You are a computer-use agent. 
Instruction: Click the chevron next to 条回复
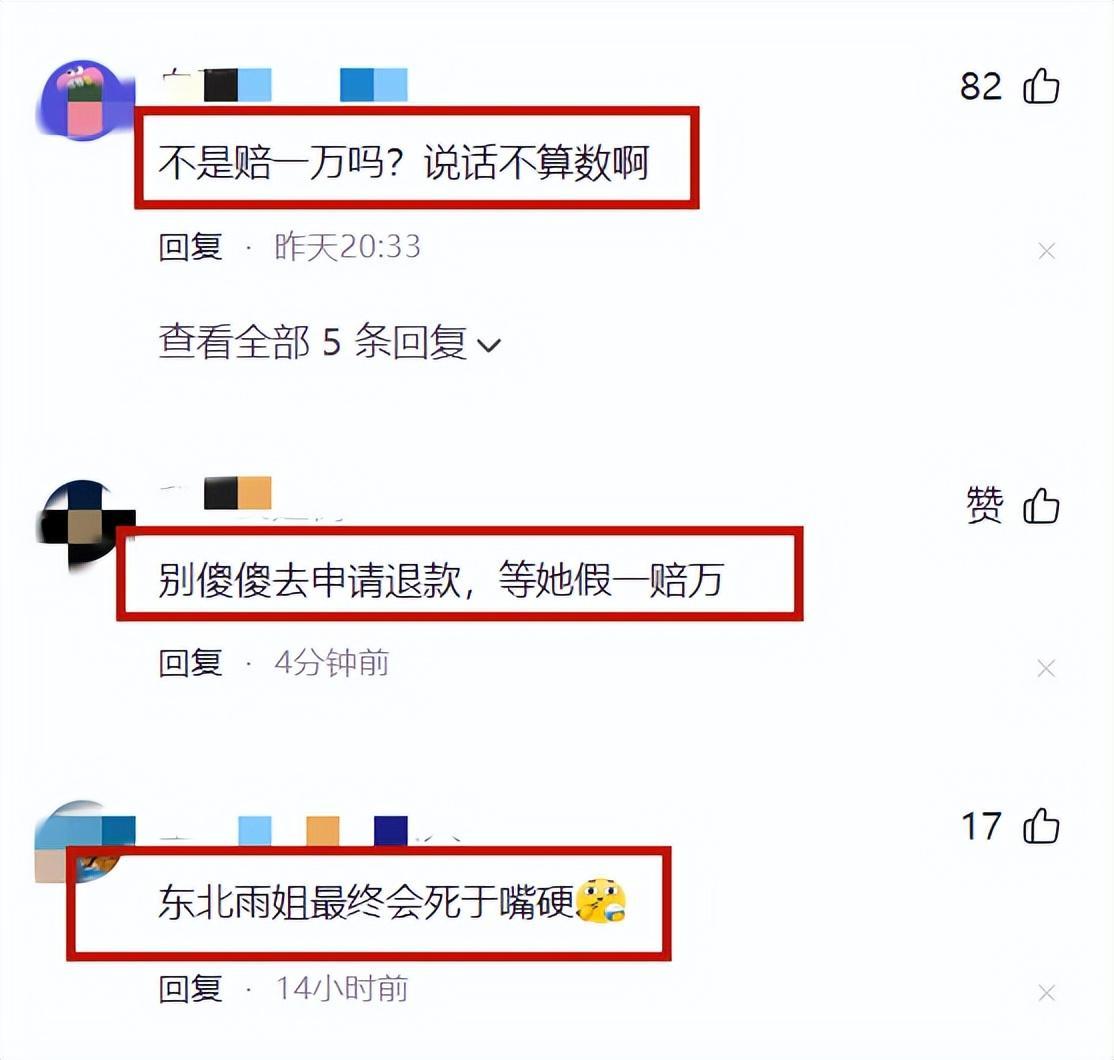[489, 345]
